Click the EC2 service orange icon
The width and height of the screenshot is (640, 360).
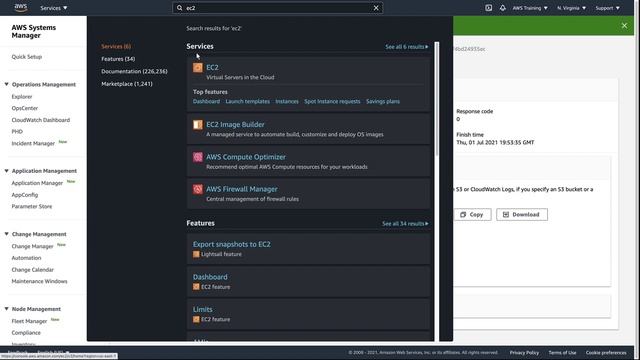pyautogui.click(x=198, y=67)
